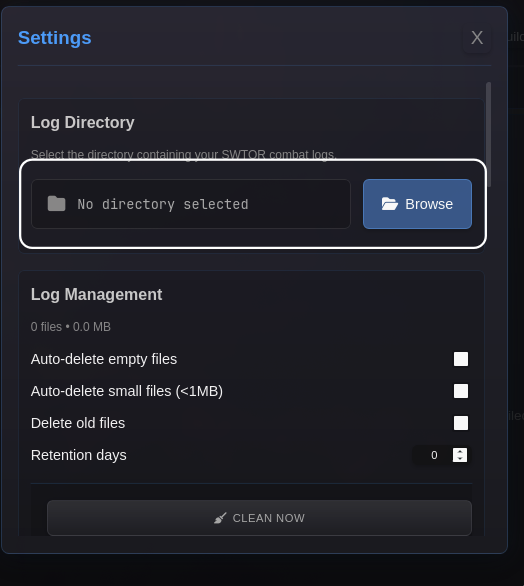Click the '0 files • 0.0 MB' status text

coord(71,327)
